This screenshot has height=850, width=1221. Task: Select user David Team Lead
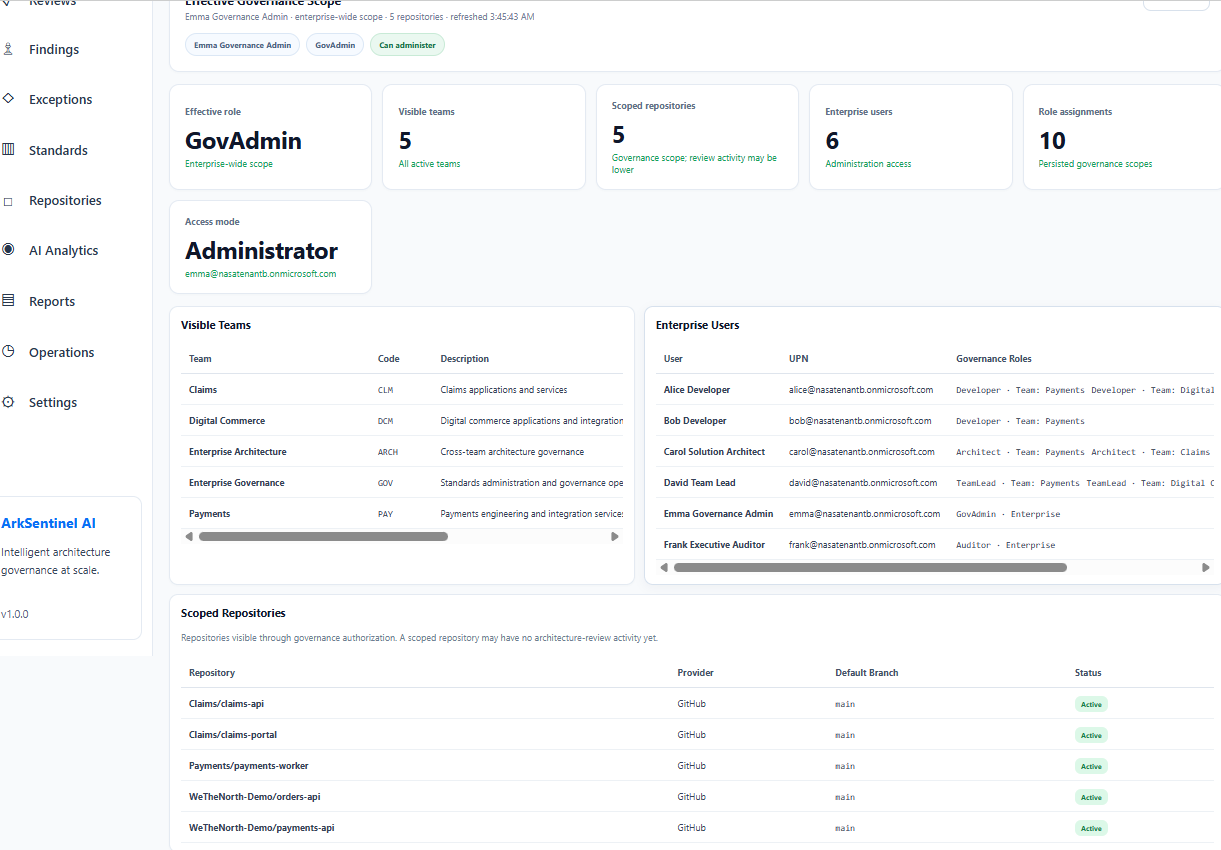(x=700, y=483)
